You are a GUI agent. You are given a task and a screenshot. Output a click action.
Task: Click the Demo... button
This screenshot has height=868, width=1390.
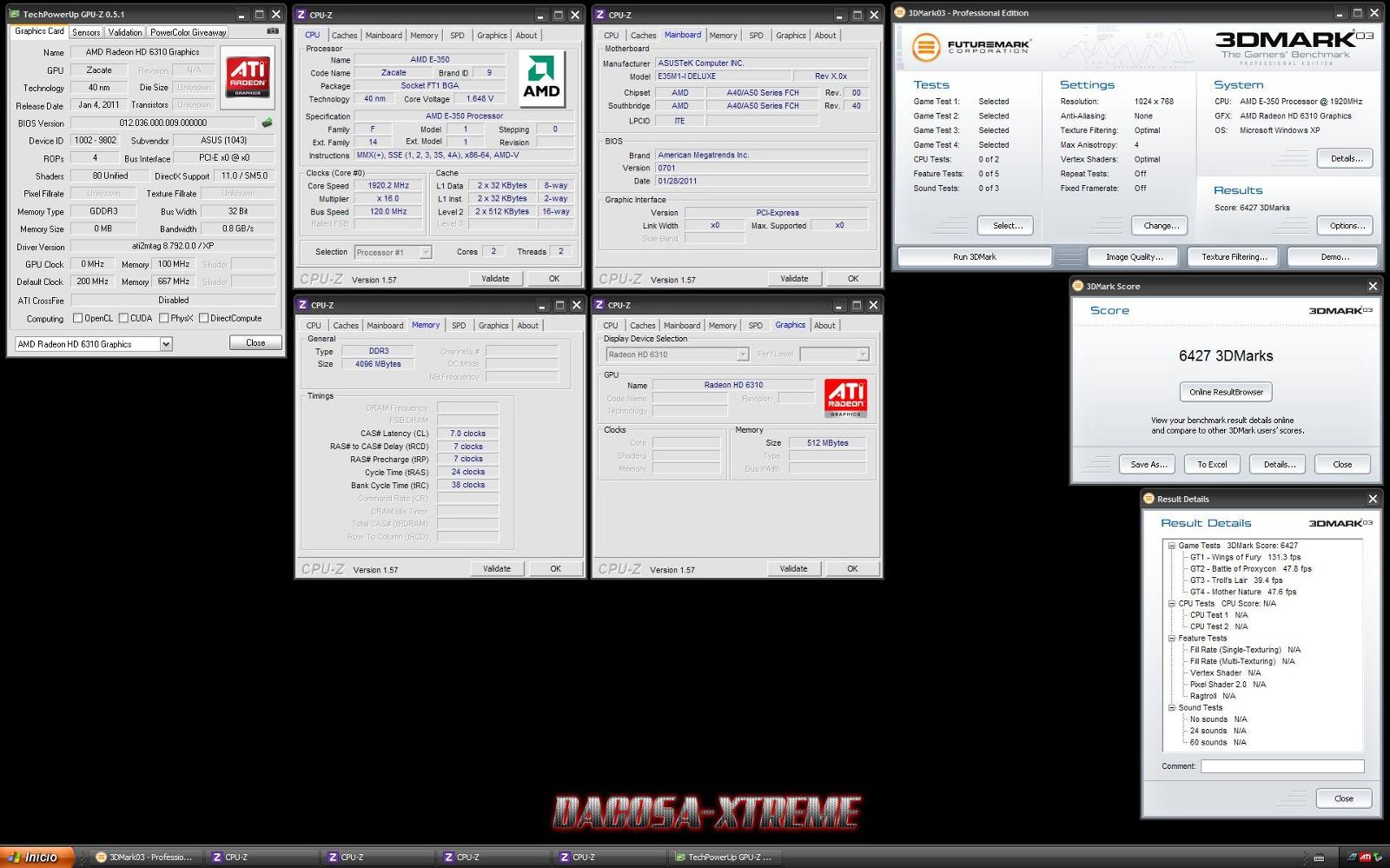[x=1334, y=257]
